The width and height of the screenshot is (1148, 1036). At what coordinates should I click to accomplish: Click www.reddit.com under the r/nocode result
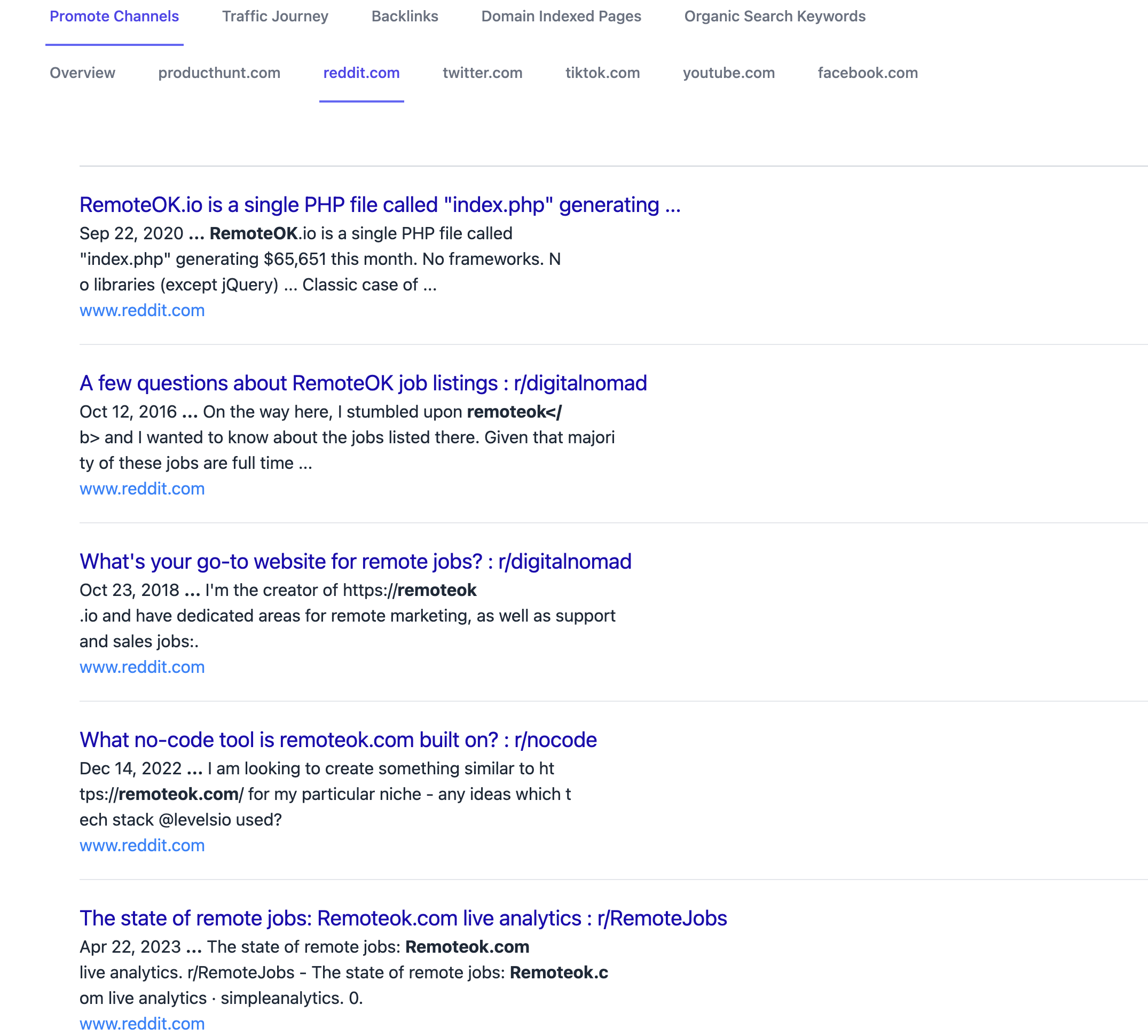tap(141, 845)
